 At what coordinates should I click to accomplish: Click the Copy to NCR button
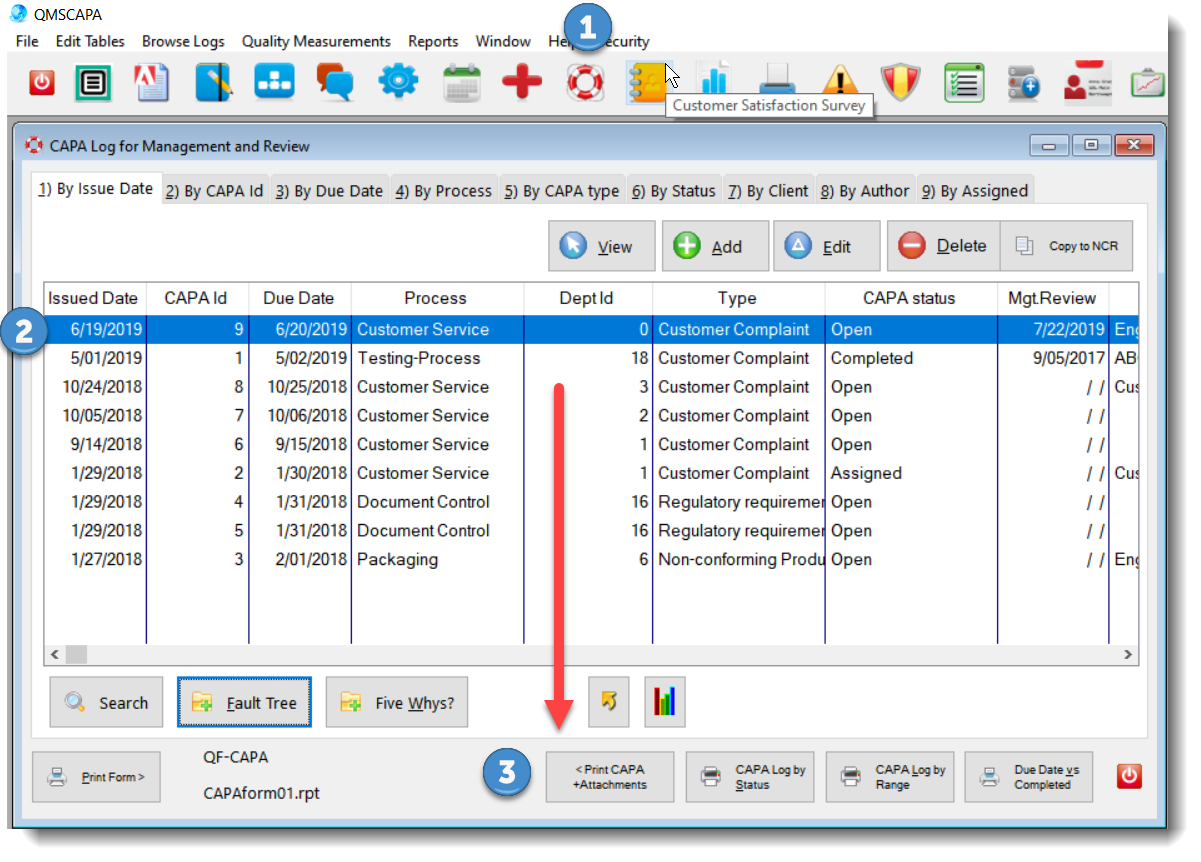pyautogui.click(x=1066, y=246)
